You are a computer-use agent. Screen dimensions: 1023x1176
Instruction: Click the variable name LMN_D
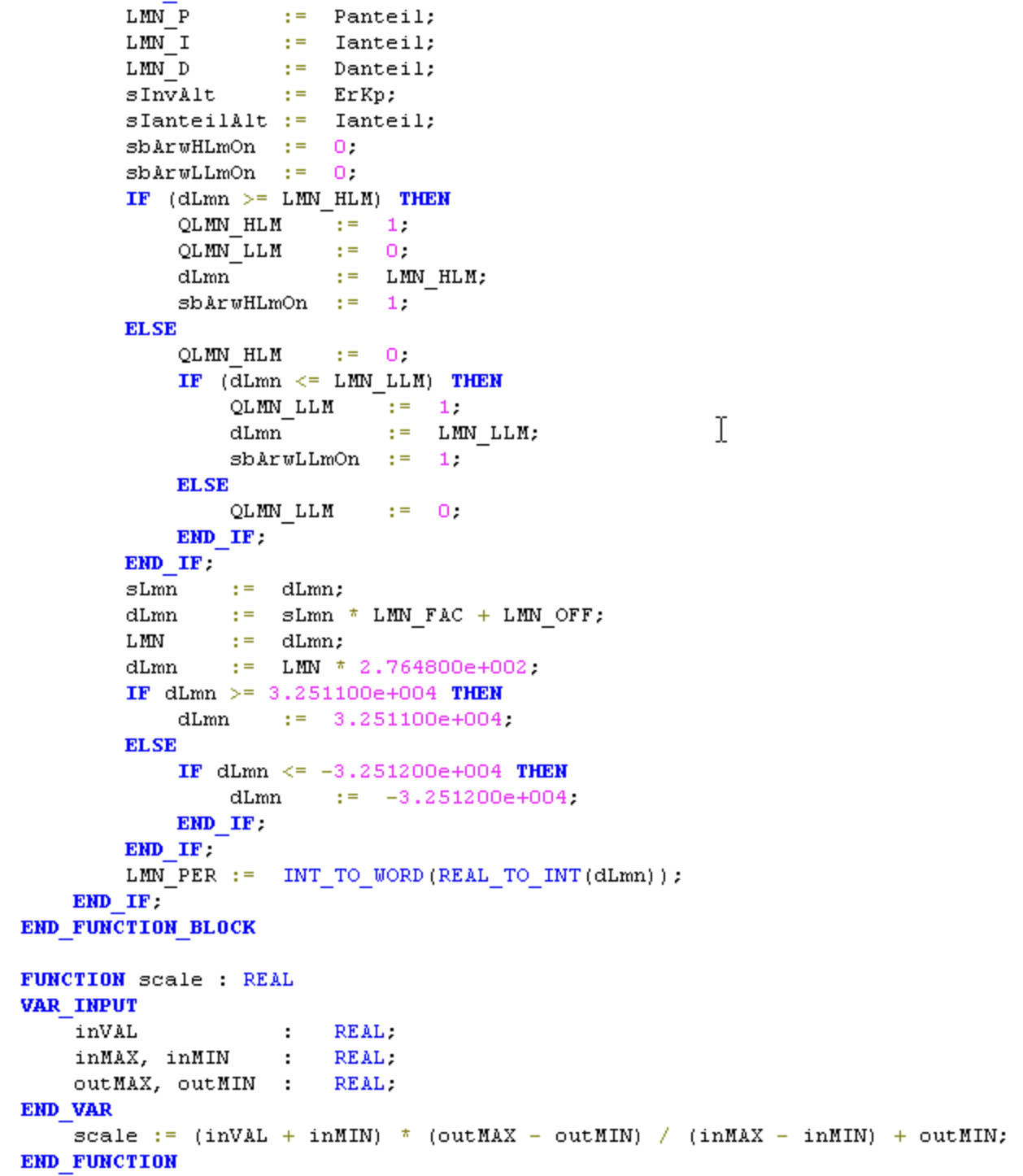point(158,68)
